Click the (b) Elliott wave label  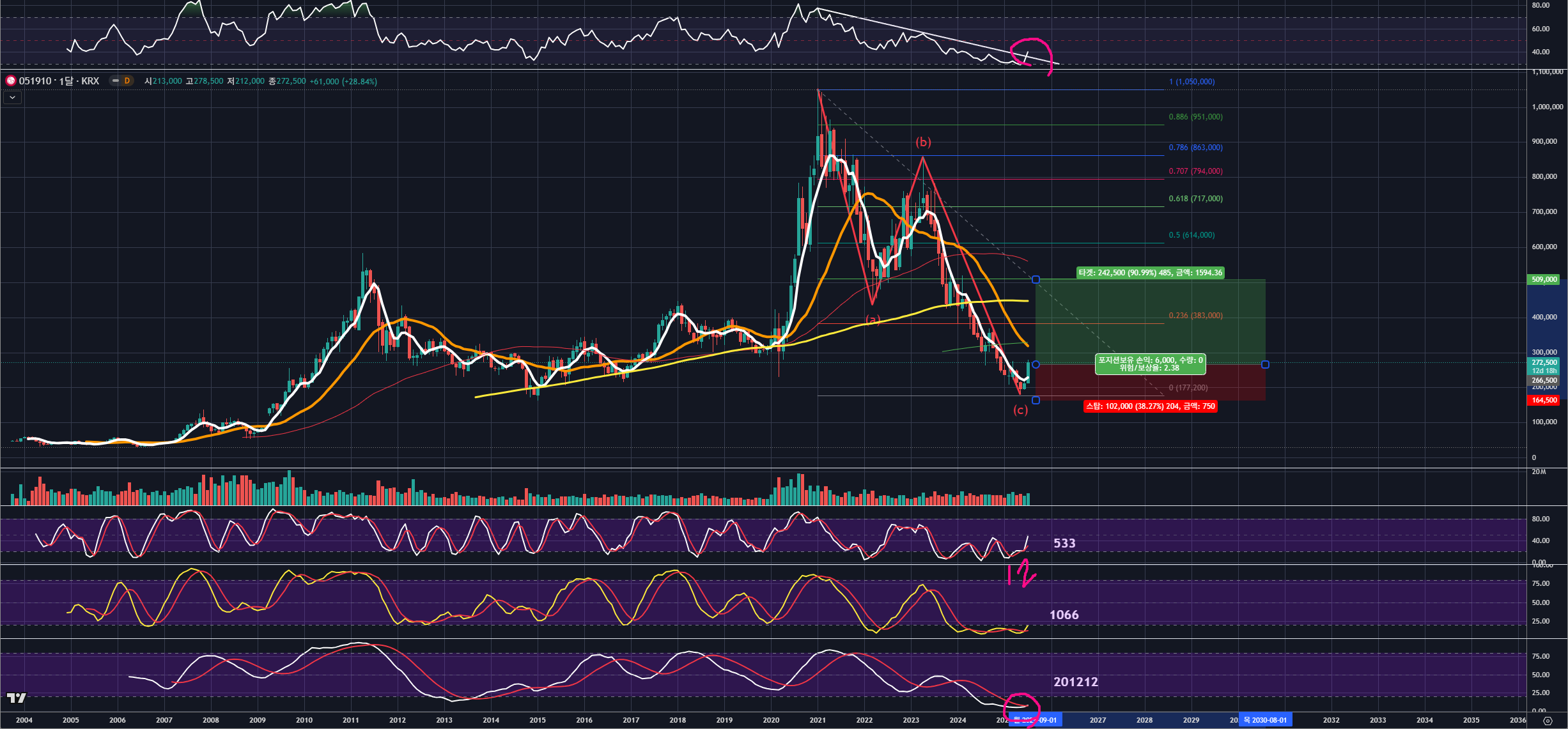pyautogui.click(x=923, y=142)
